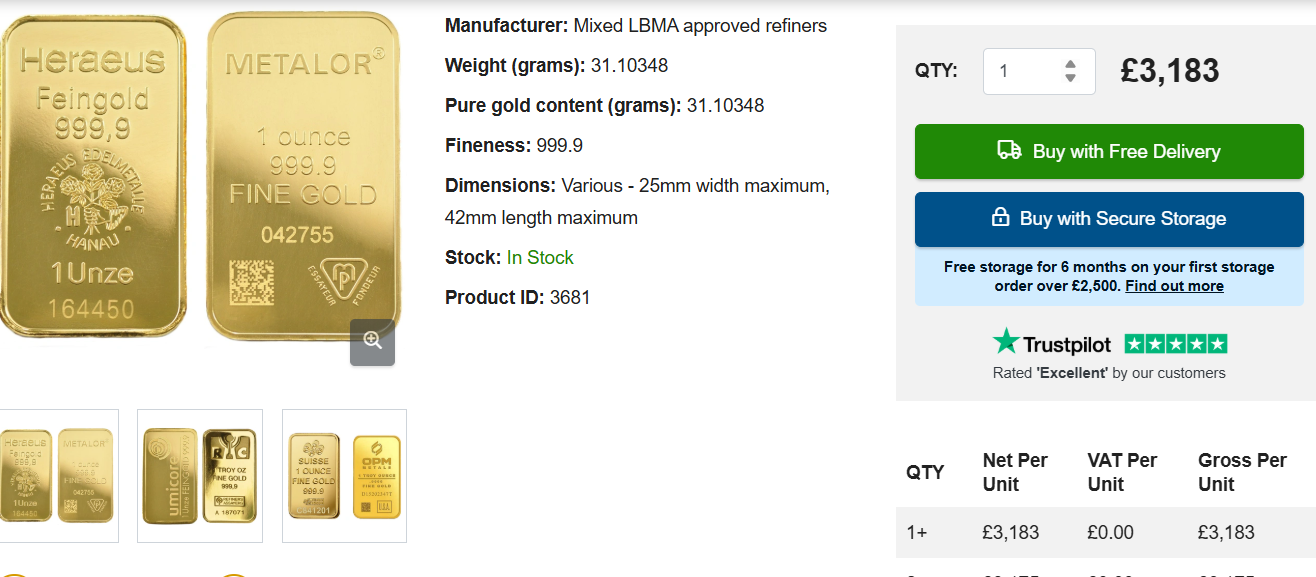Image resolution: width=1316 pixels, height=577 pixels.
Task: Click the Rated 'Excellent' by our customers text
Action: click(x=1108, y=373)
